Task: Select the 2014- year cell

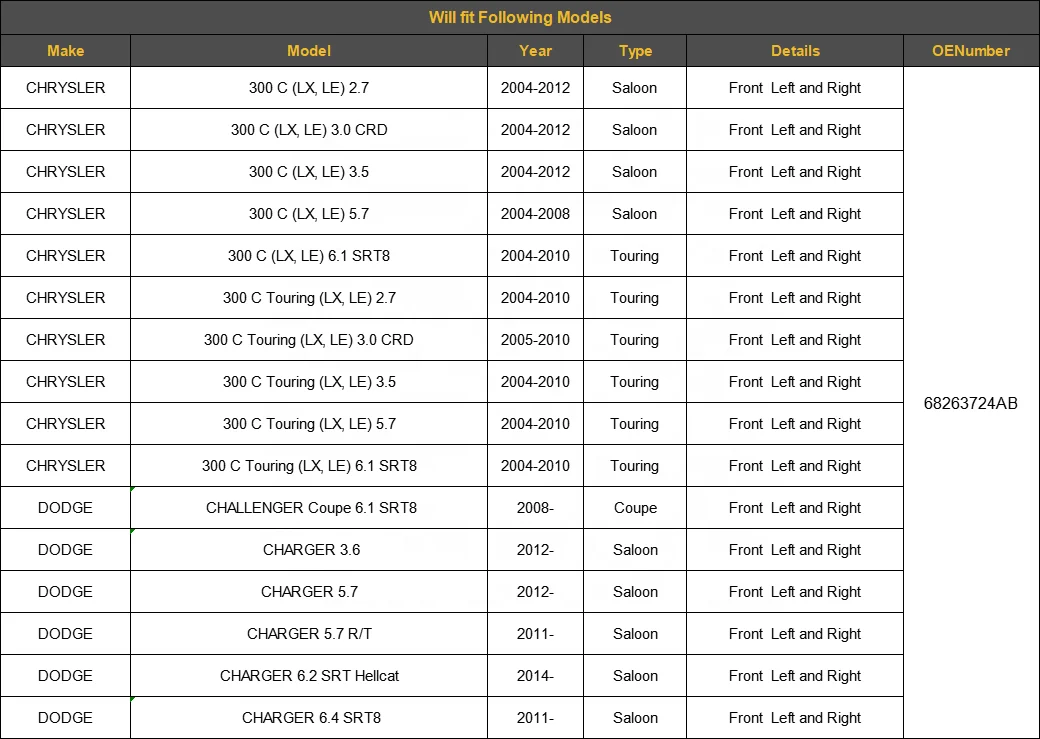Action: (535, 676)
